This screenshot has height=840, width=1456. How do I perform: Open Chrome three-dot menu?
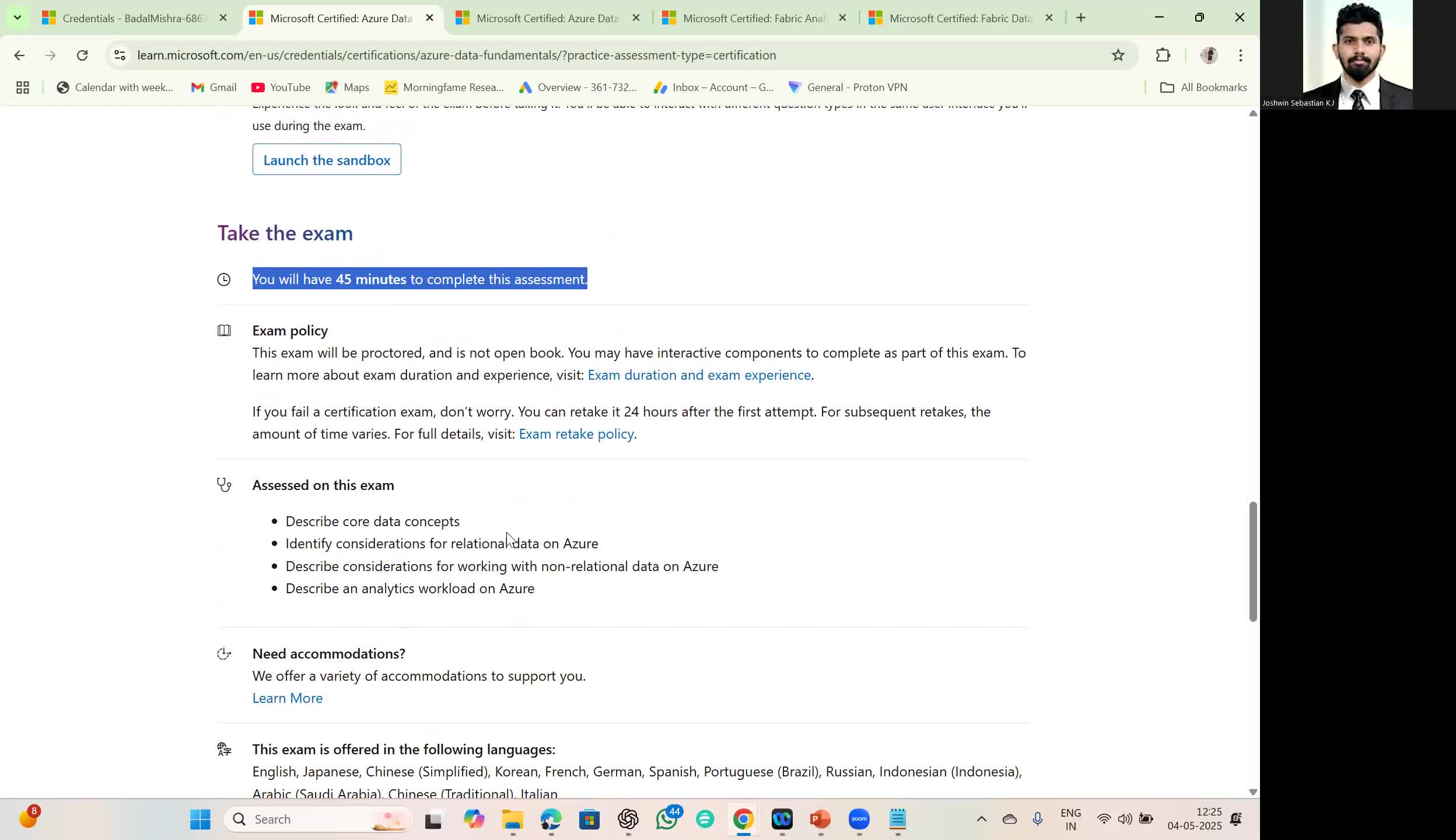click(x=1241, y=55)
